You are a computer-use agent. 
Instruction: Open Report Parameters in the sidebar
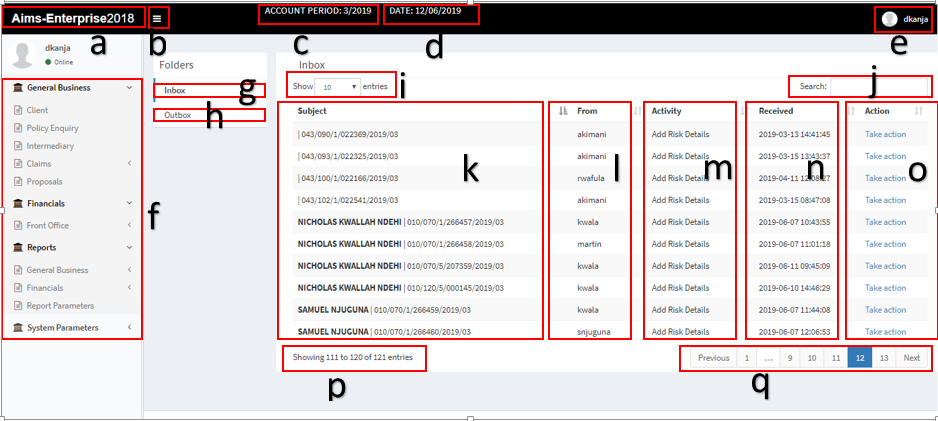(x=60, y=305)
